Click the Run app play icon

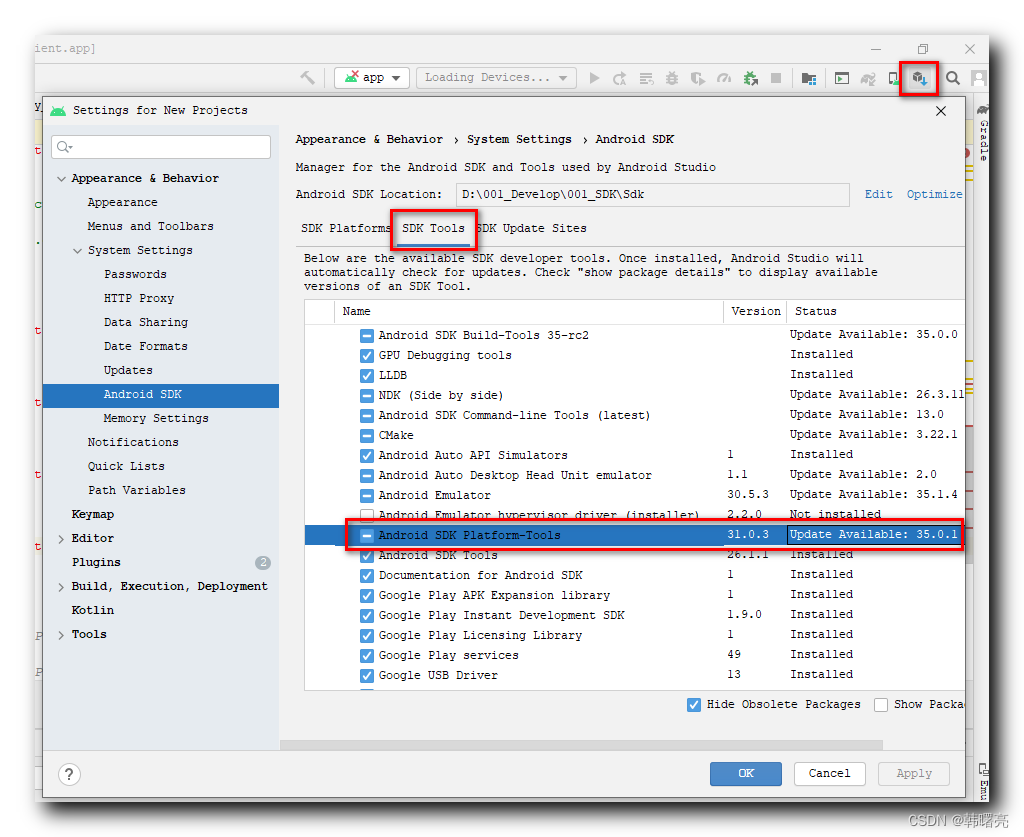(594, 78)
